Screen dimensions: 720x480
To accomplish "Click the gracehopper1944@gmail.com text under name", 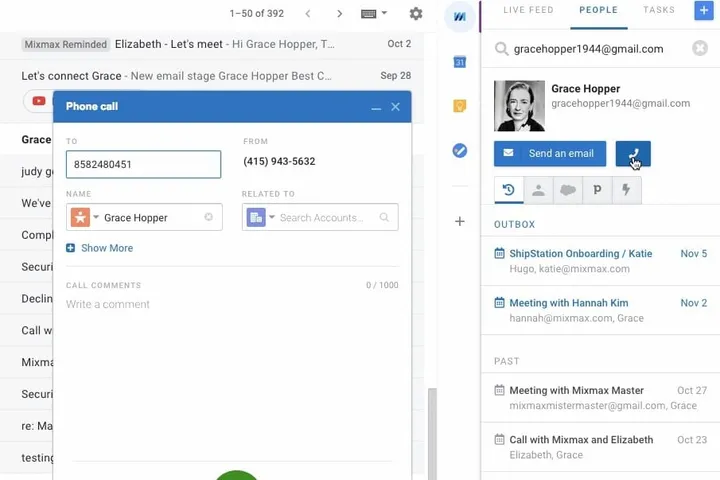I will 620,103.
